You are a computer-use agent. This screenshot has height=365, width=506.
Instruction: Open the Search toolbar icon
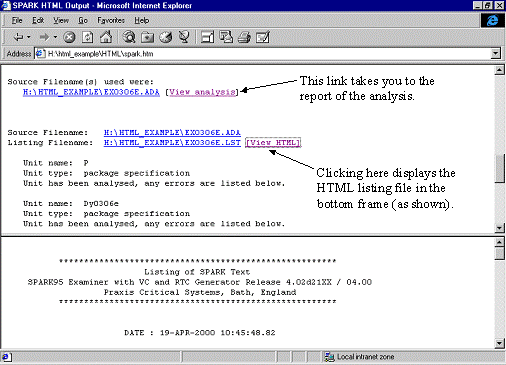click(x=129, y=37)
